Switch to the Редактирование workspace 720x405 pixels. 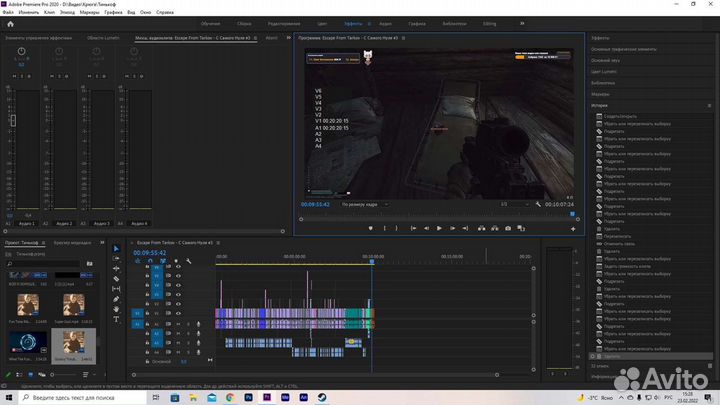[x=284, y=24]
